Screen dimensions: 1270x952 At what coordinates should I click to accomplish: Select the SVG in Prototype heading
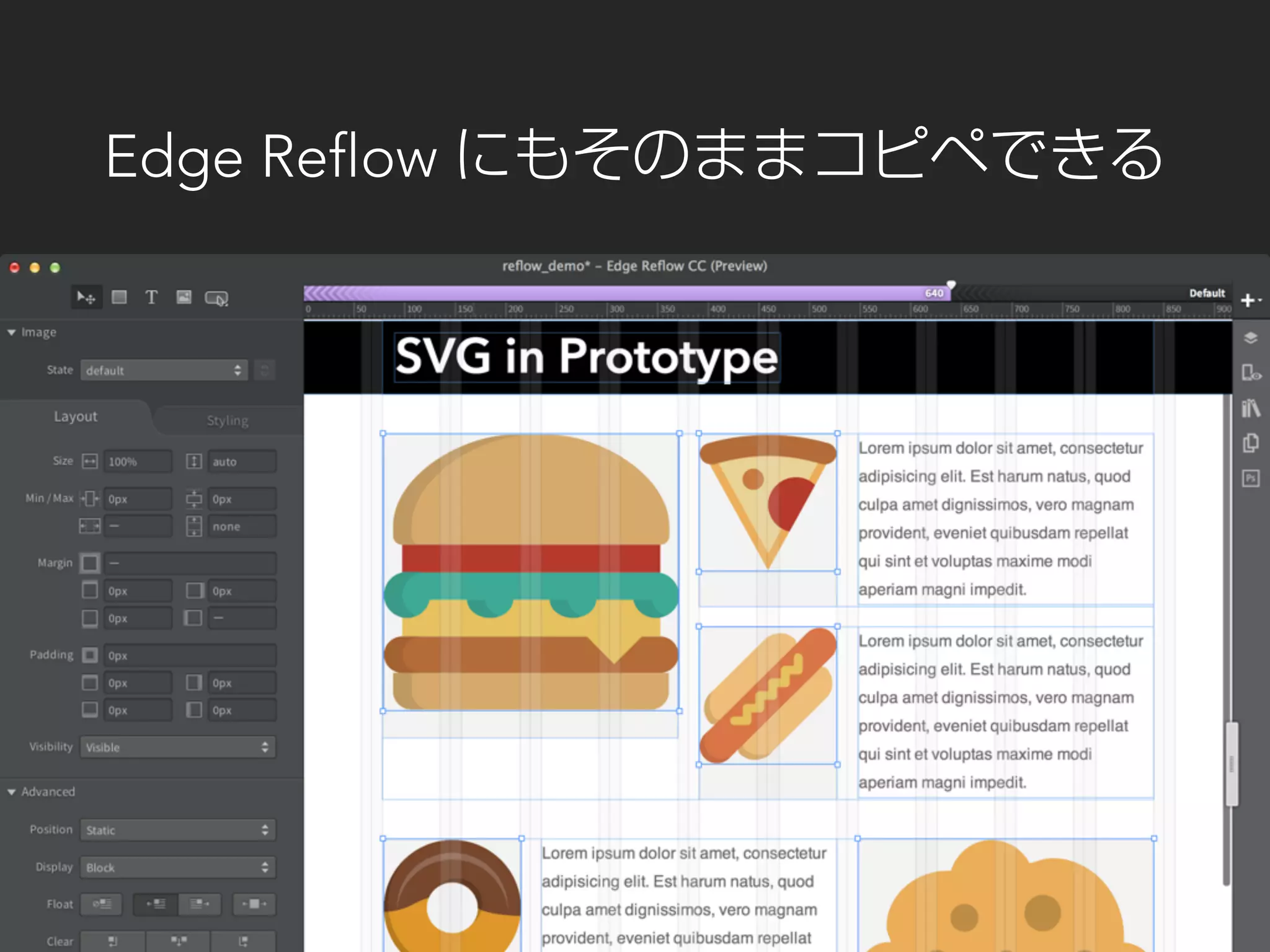(x=587, y=358)
